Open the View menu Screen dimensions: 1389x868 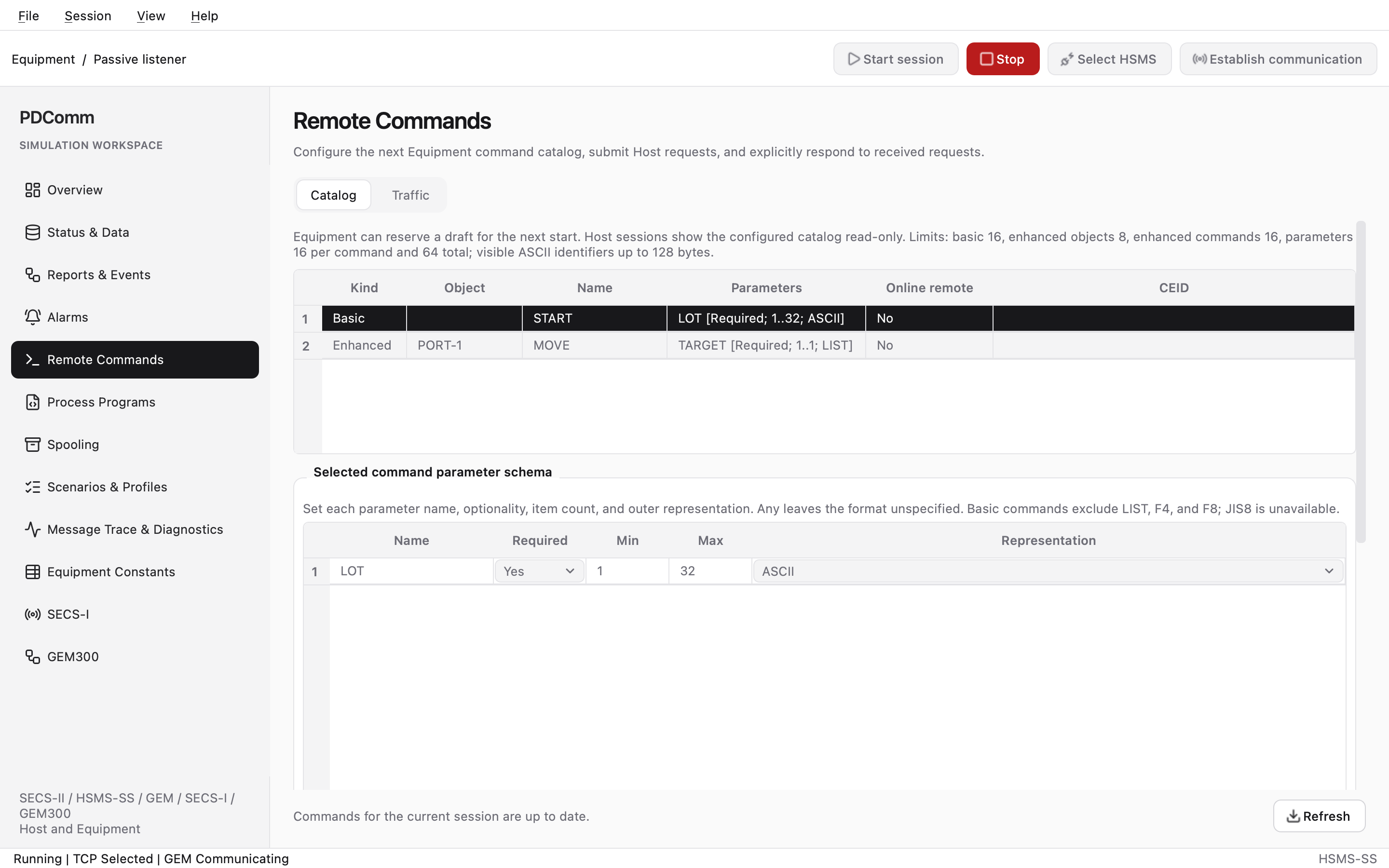151,16
